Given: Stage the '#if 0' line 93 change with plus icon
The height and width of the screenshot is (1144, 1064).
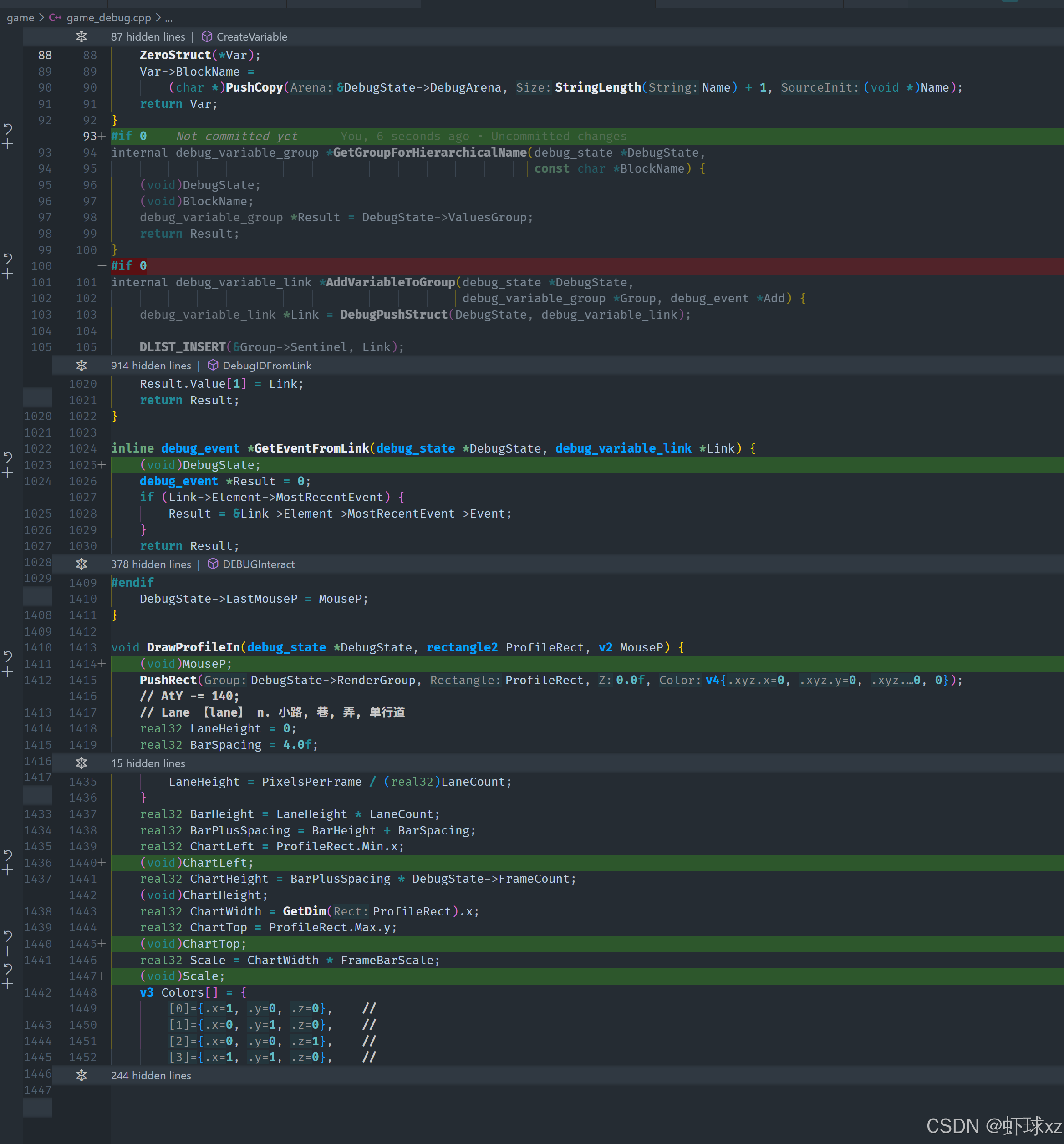Looking at the screenshot, I should [x=8, y=144].
